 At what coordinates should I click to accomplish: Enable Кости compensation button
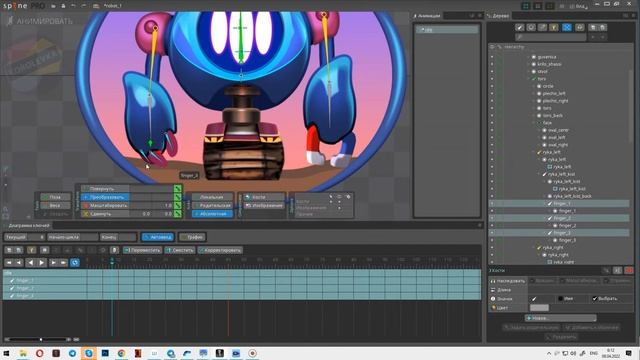[264, 197]
